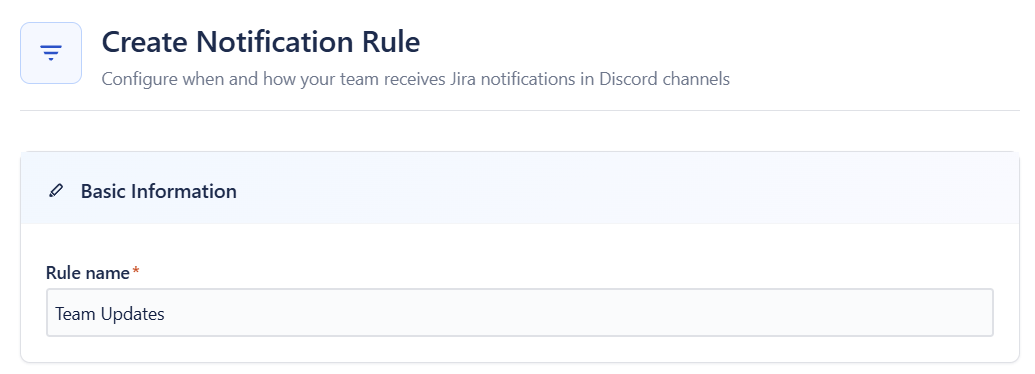
Task: Click the 'Create Notification Rule' page title
Action: [261, 42]
